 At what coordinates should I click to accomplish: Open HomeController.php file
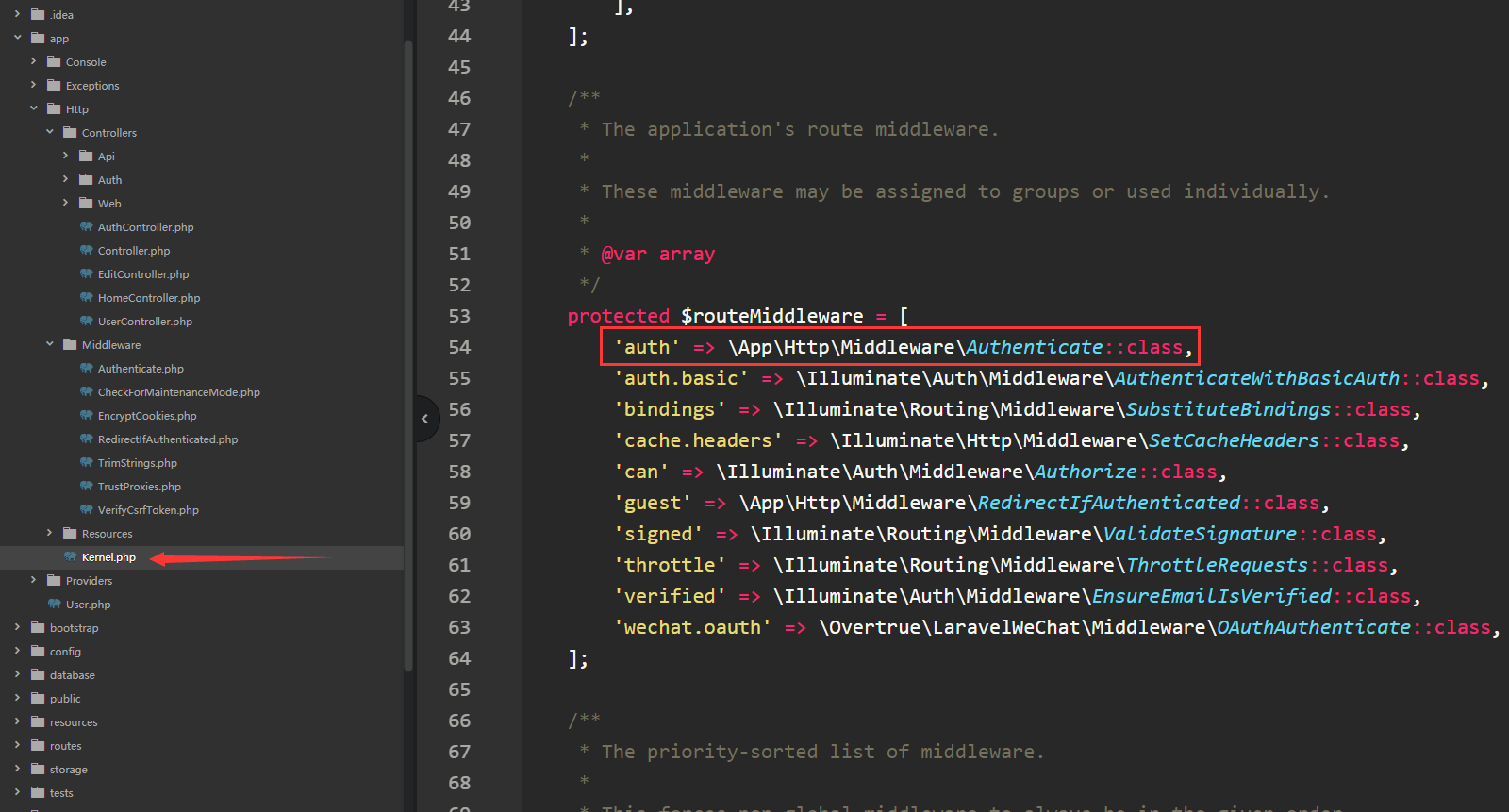(x=149, y=298)
